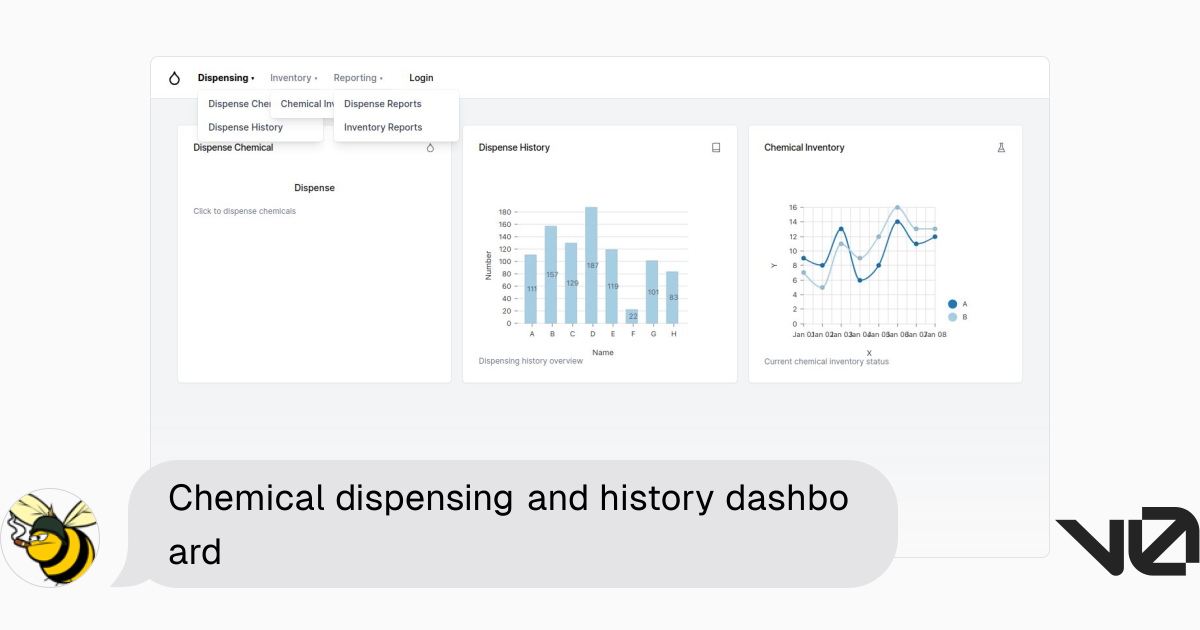Click bar E with value 119
1200x630 pixels.
(x=611, y=287)
